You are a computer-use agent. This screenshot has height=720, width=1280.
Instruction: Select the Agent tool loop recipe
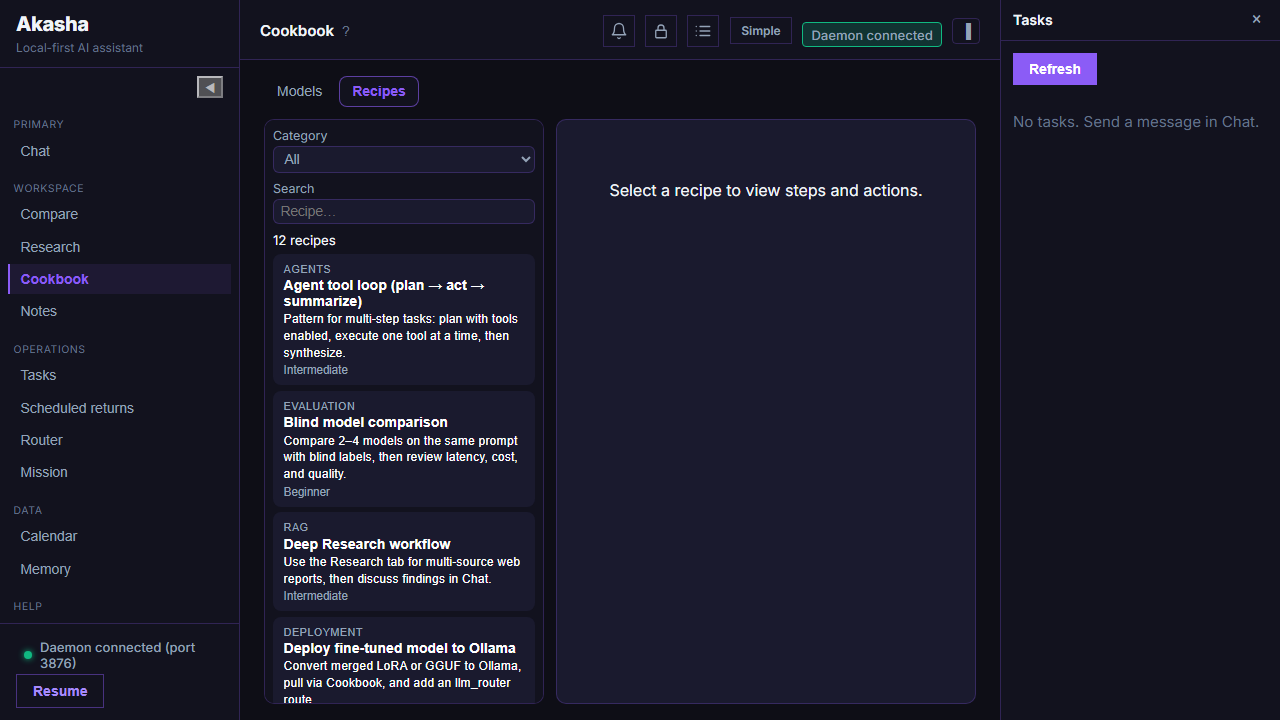pyautogui.click(x=404, y=320)
